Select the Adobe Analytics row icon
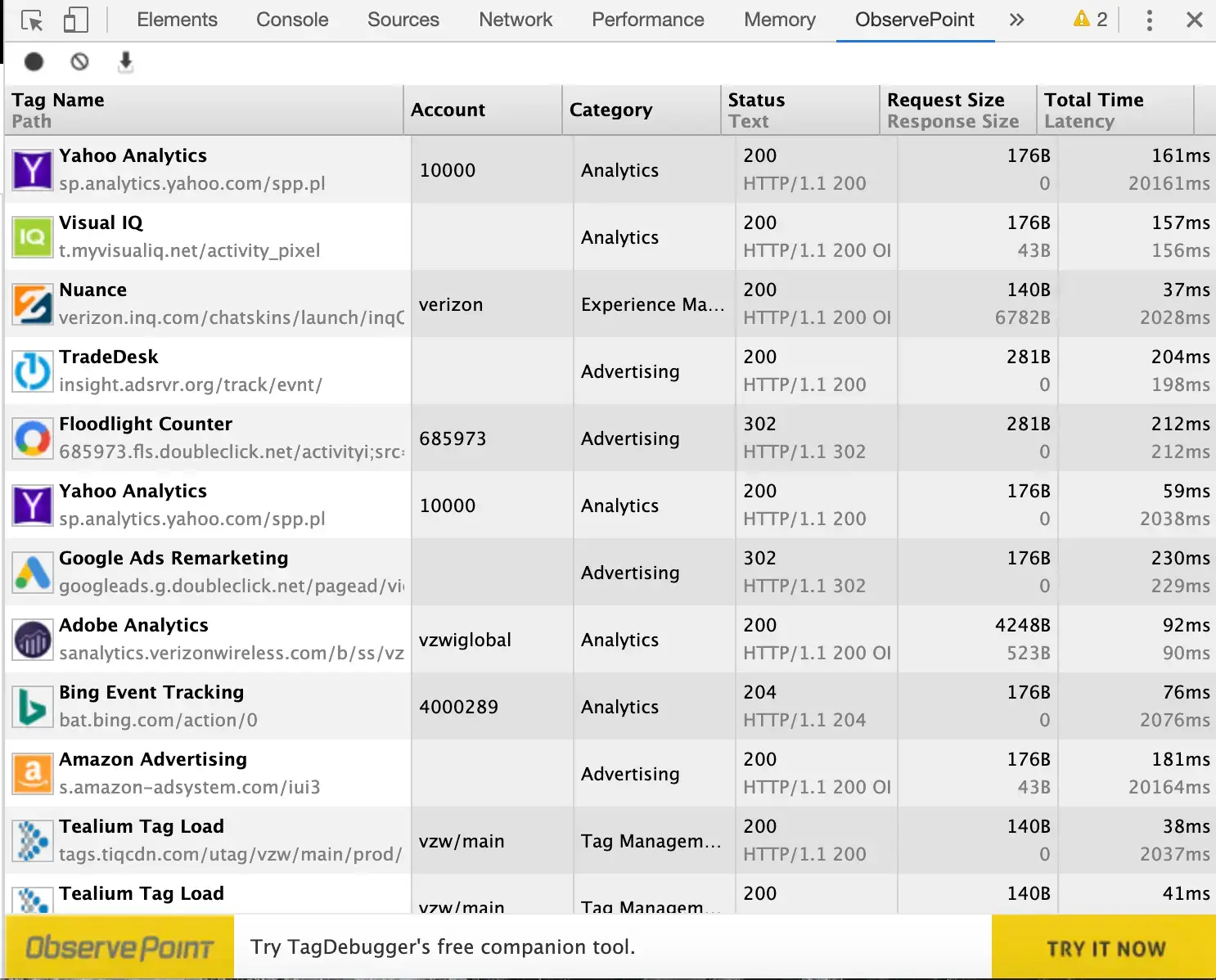The image size is (1216, 980). (32, 640)
